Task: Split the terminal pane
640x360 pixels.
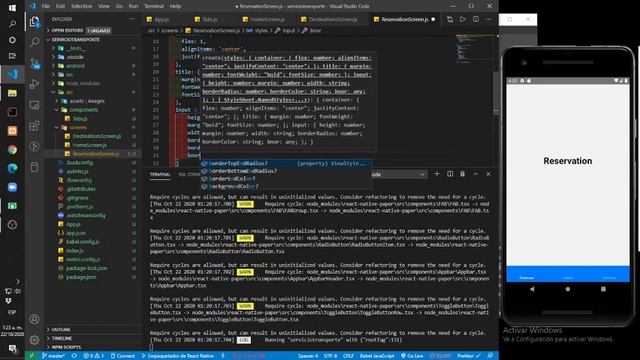Action: tap(450, 174)
